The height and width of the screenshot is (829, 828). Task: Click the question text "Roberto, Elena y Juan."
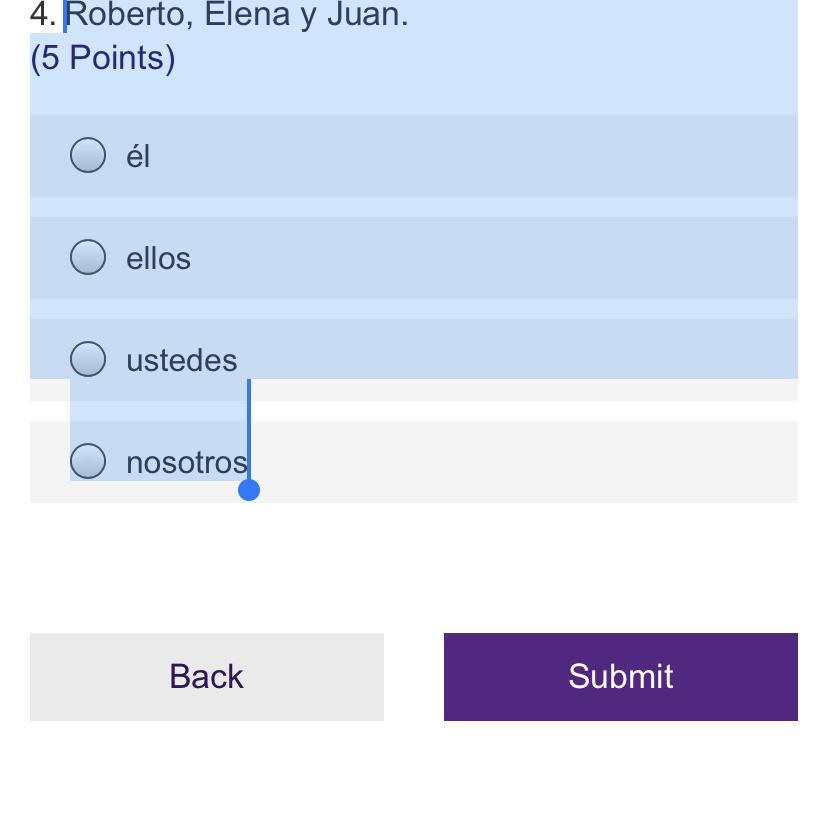pyautogui.click(x=236, y=15)
